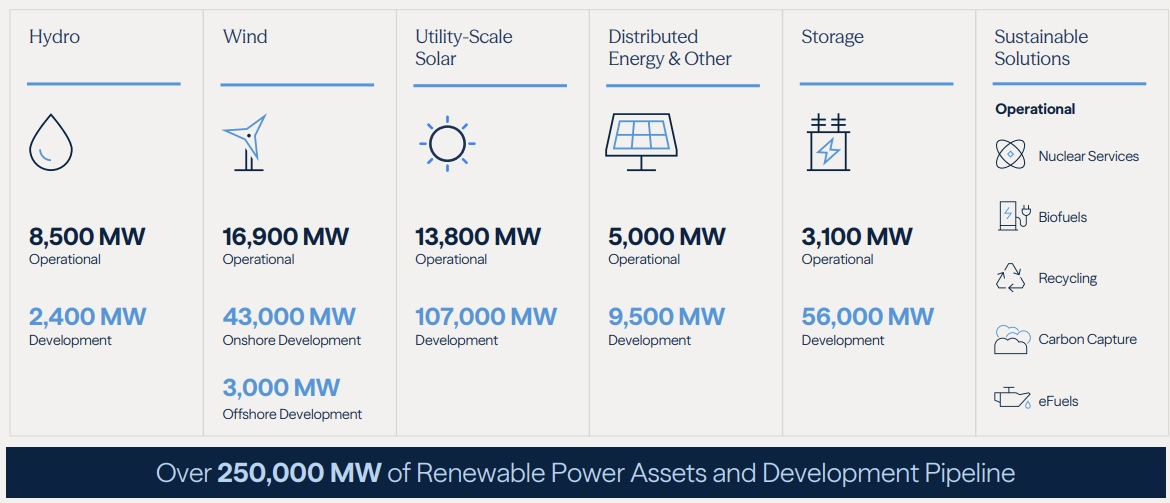Open the Hydro heading
Viewport: 1170px width, 503px height.
pos(54,37)
